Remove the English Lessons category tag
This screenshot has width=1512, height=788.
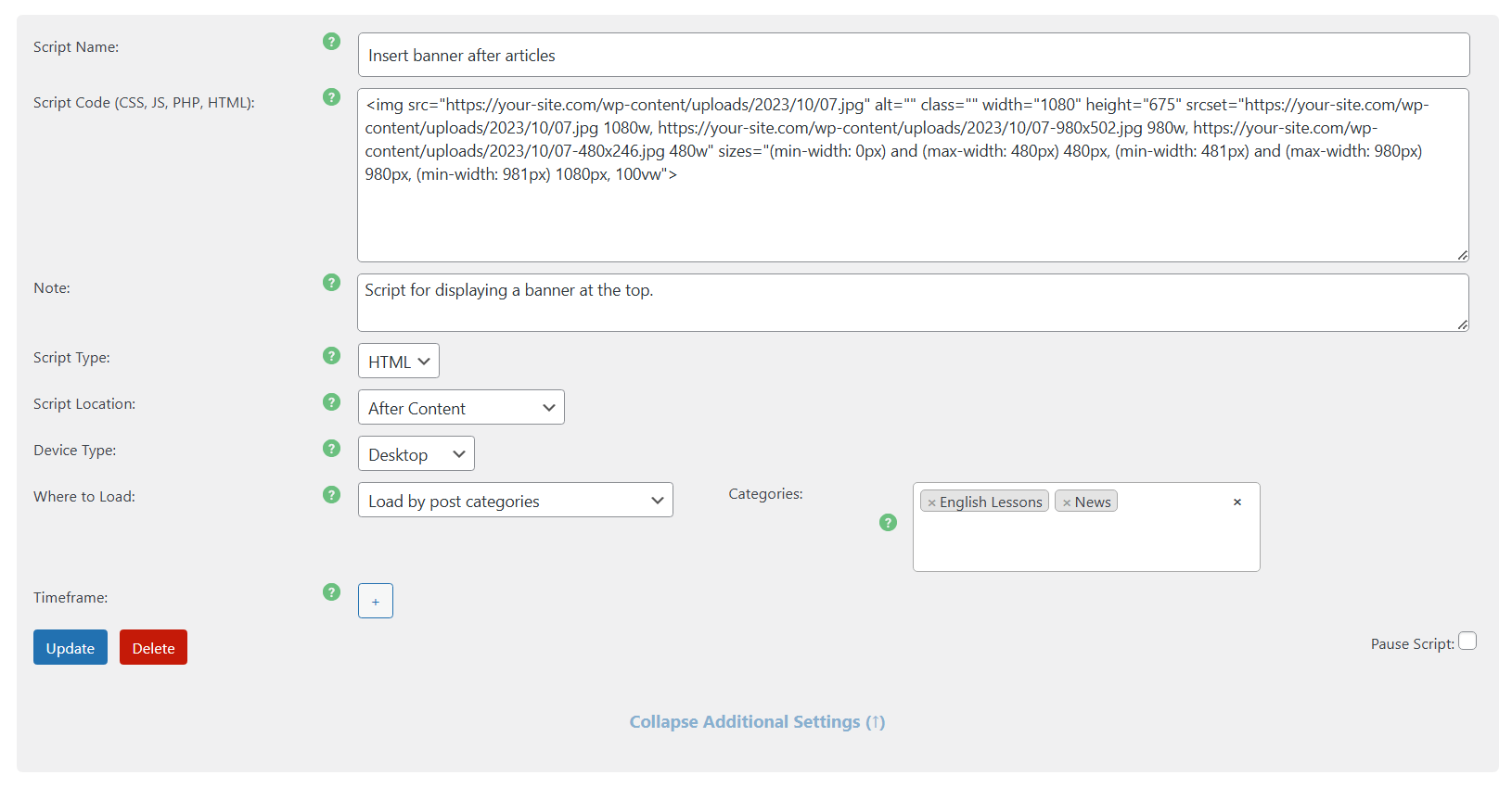932,502
